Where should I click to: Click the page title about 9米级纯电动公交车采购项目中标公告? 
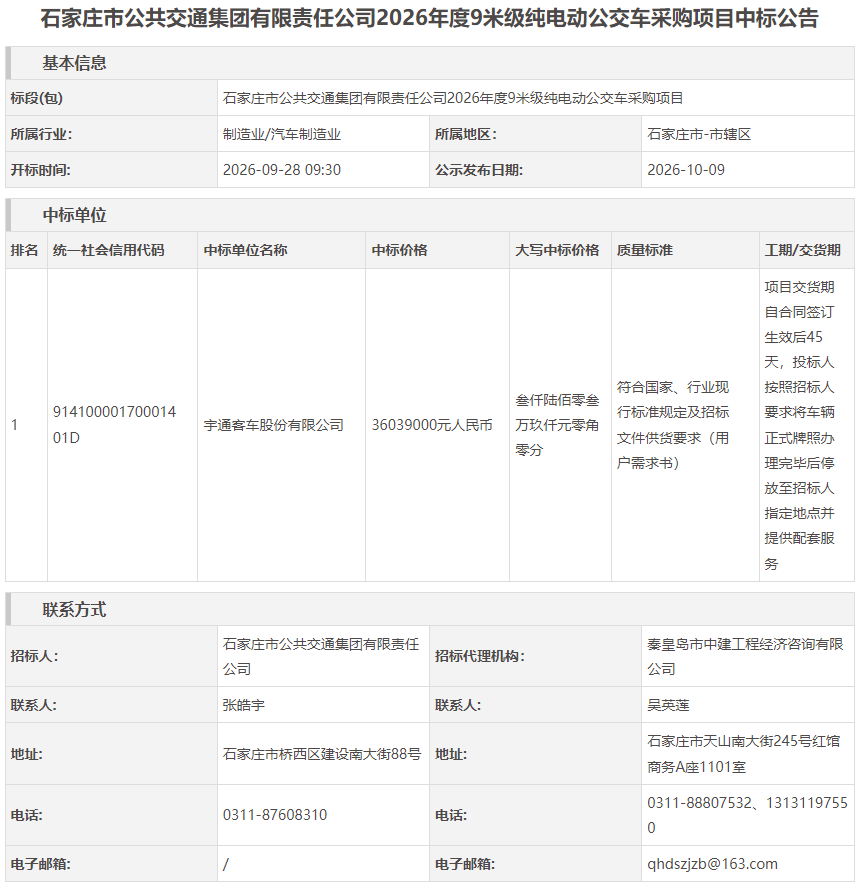[429, 19]
